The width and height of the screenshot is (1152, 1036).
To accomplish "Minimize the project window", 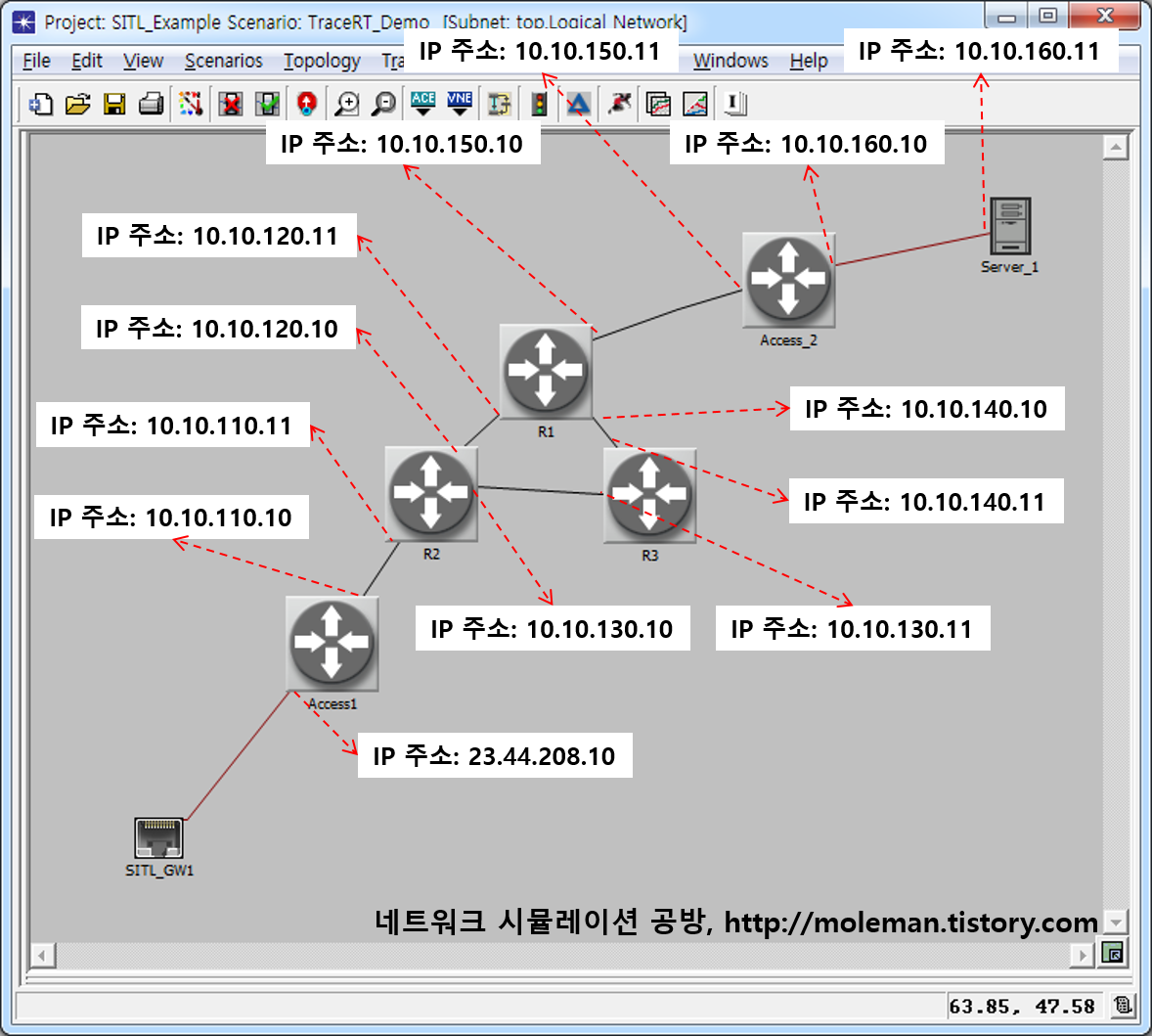I will click(1006, 15).
